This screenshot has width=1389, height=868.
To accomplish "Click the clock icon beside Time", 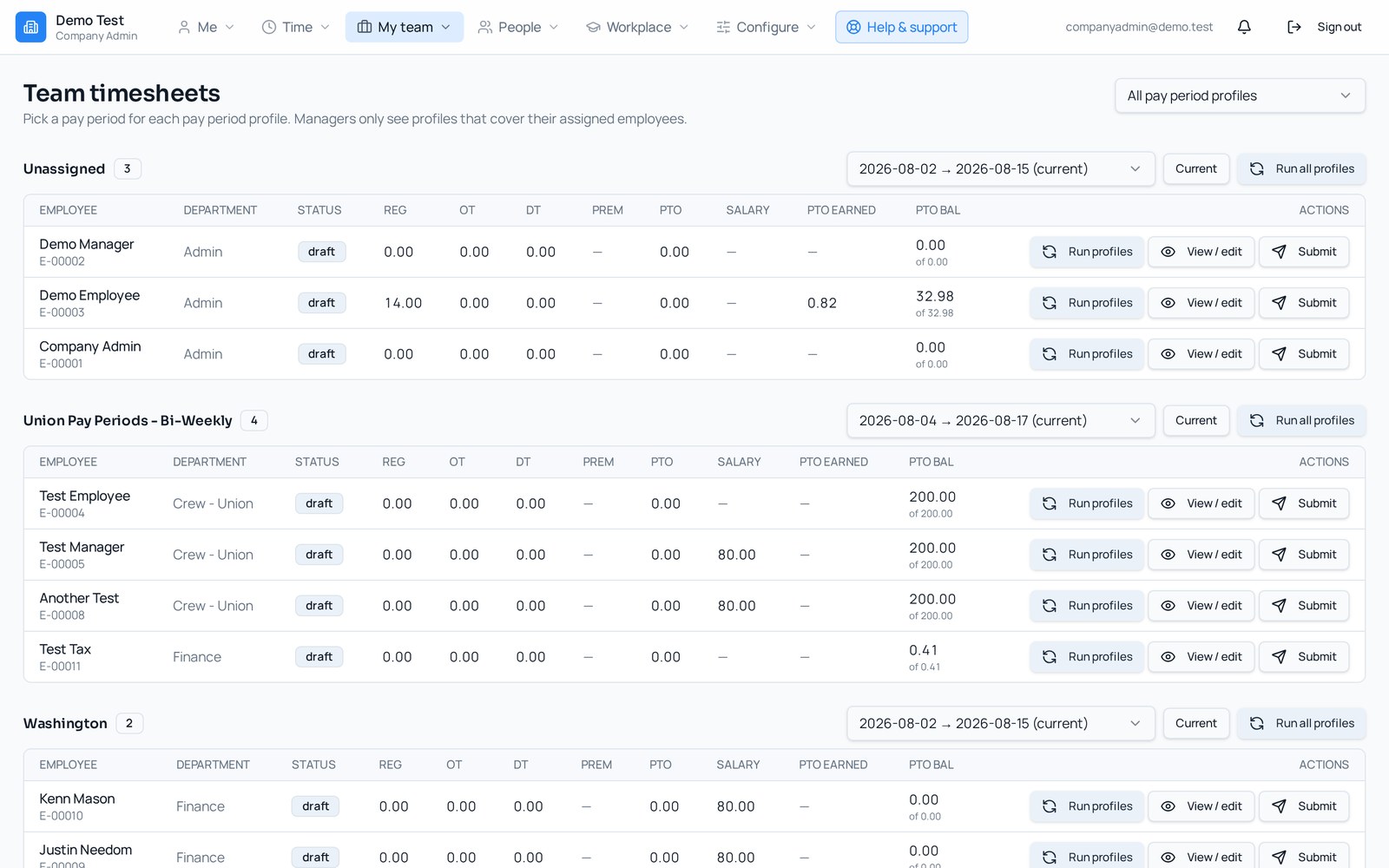I will 269,27.
